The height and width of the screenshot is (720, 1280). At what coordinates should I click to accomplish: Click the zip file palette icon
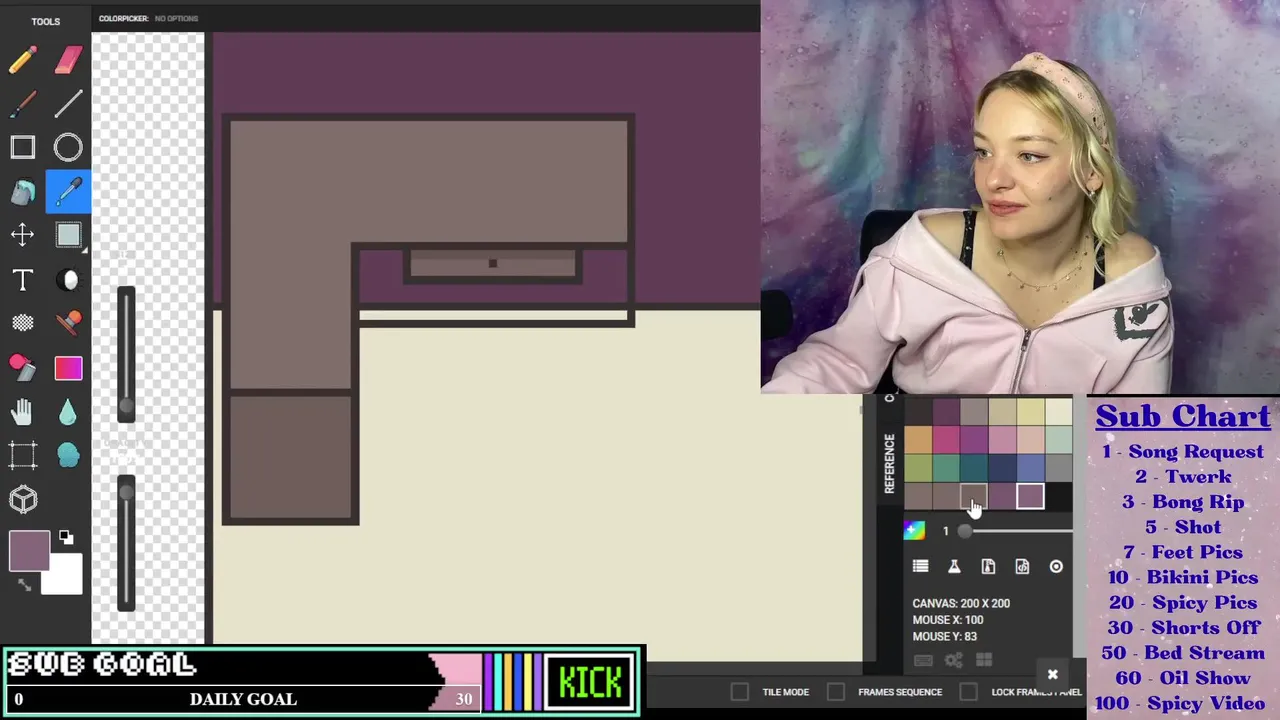click(x=988, y=566)
